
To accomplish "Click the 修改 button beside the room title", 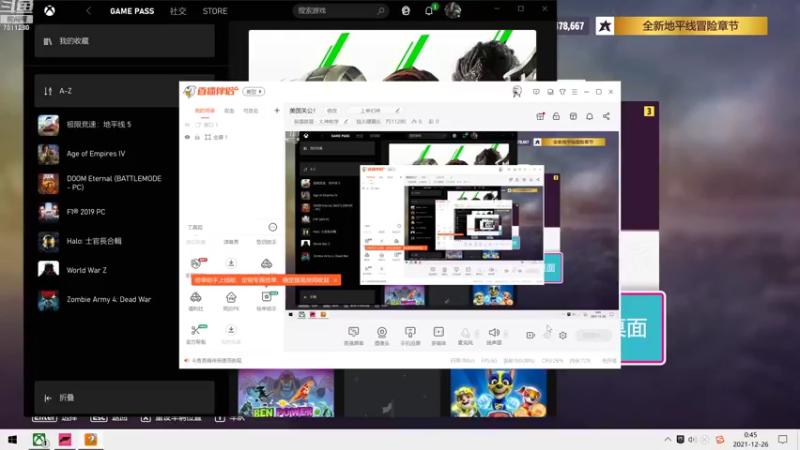I will [332, 111].
